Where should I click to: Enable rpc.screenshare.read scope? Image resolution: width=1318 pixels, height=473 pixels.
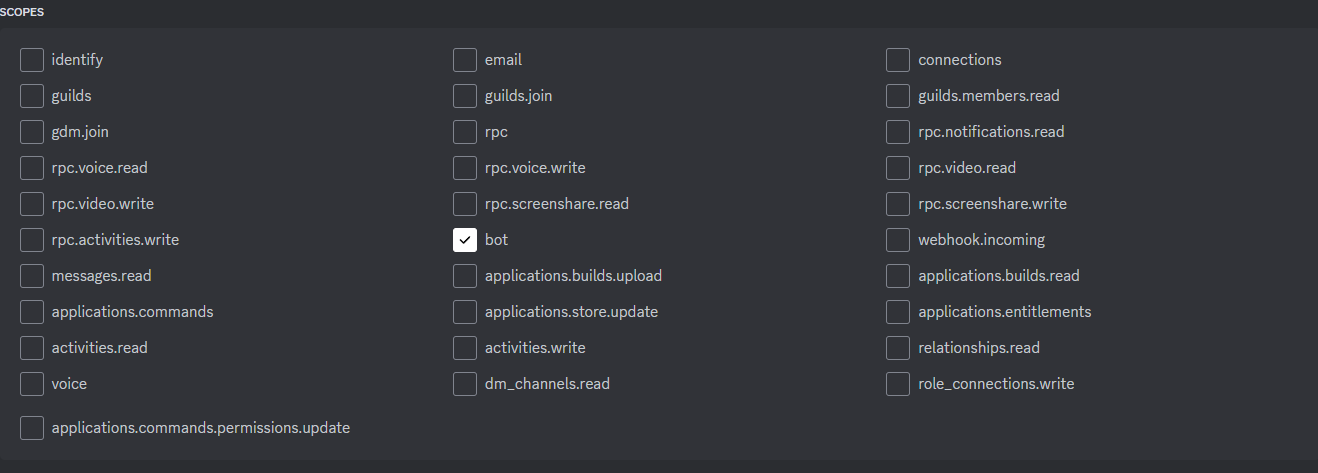(x=465, y=204)
